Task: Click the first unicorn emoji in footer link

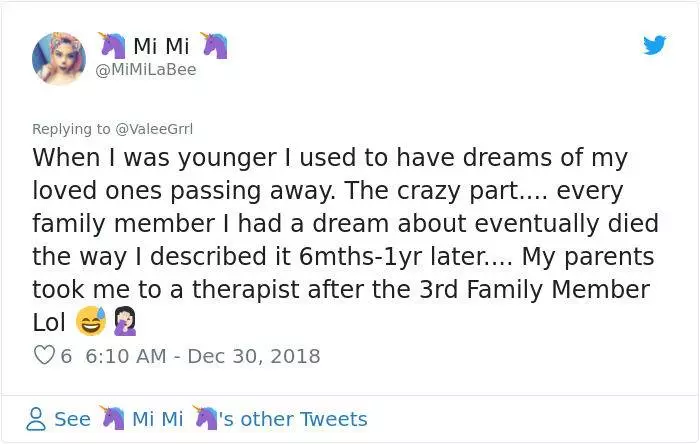Action: click(112, 418)
